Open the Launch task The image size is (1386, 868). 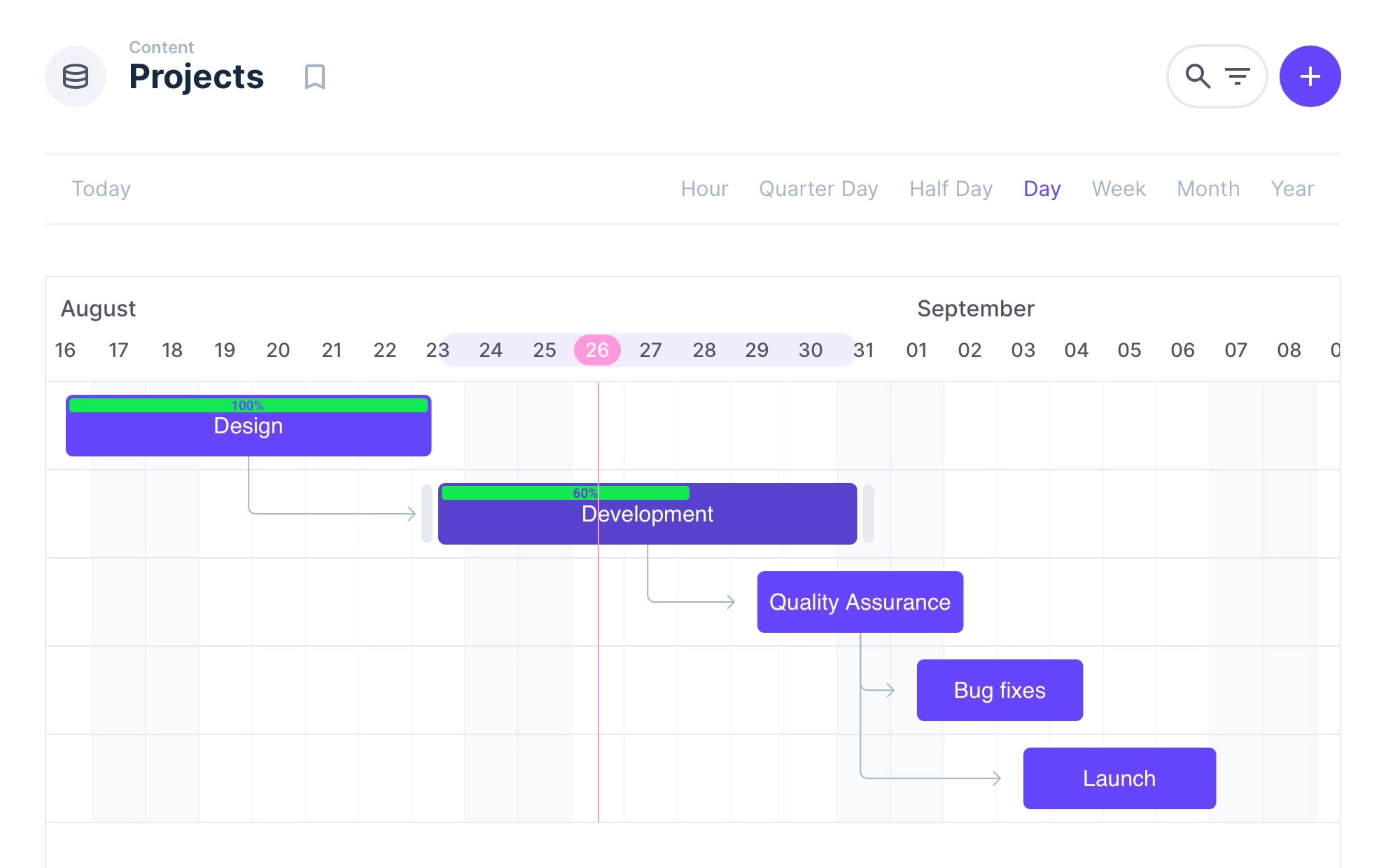coord(1119,778)
